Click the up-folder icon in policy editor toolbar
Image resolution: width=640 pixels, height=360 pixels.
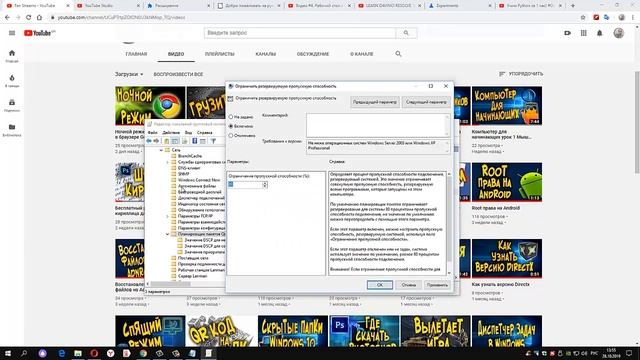[x=167, y=141]
